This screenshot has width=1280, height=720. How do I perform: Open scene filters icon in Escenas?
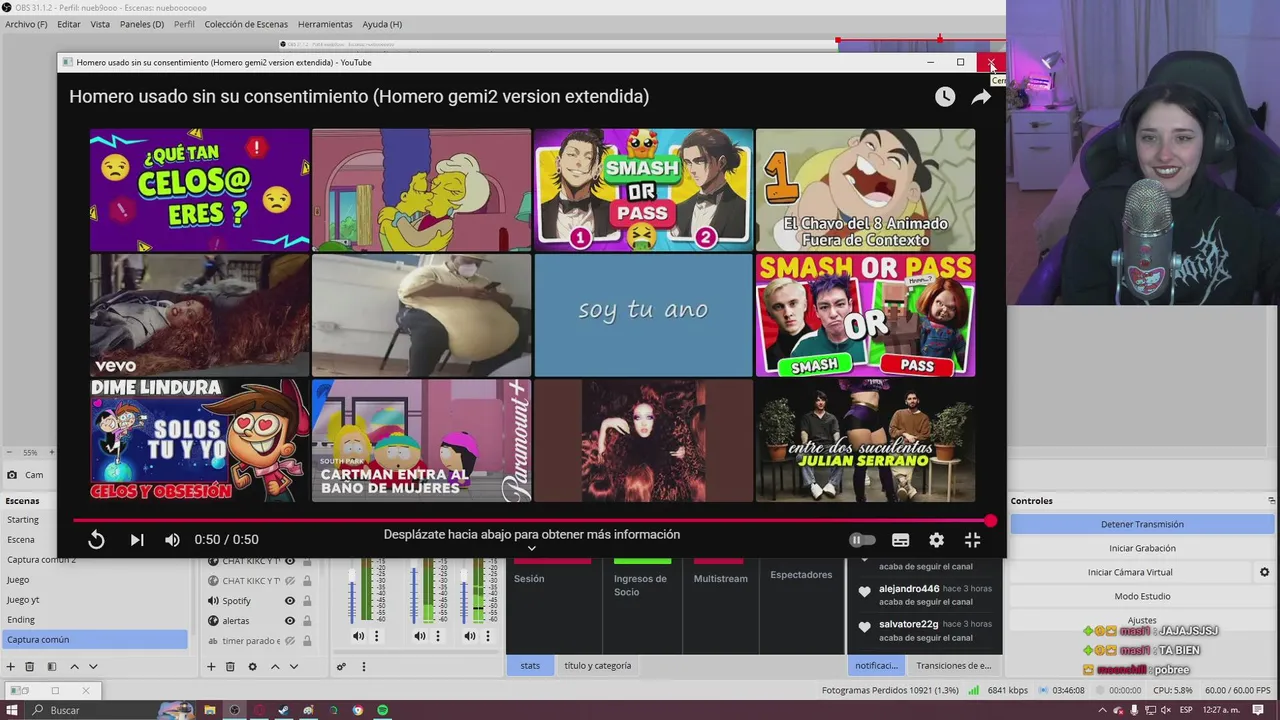(x=52, y=667)
